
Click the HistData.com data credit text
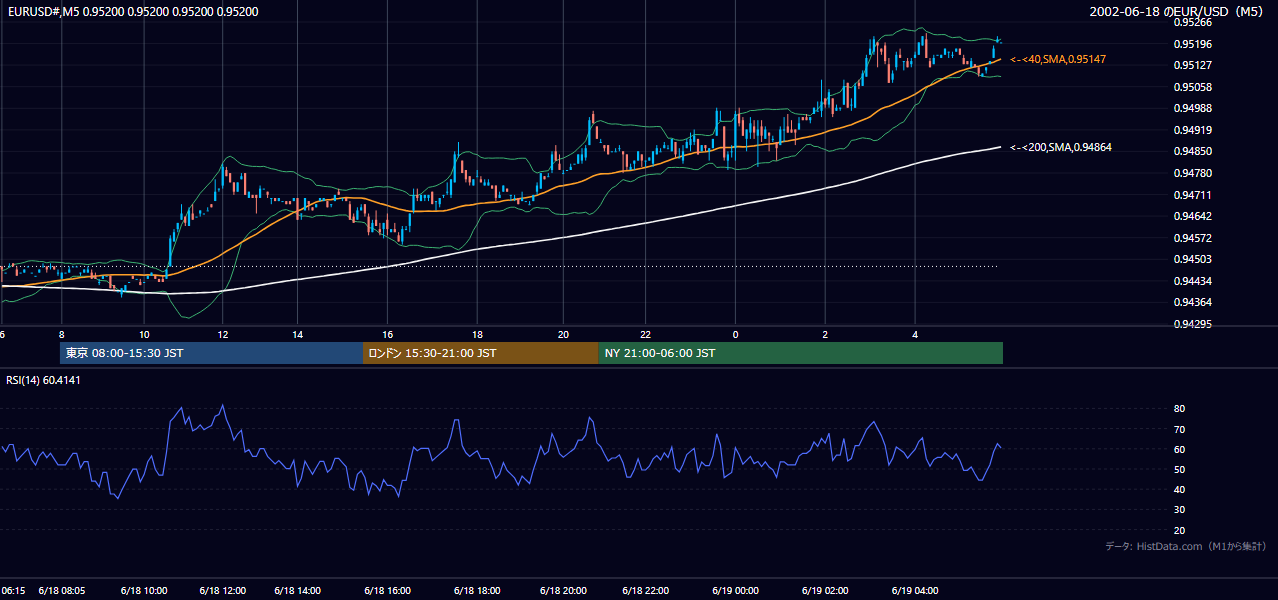pos(1185,546)
